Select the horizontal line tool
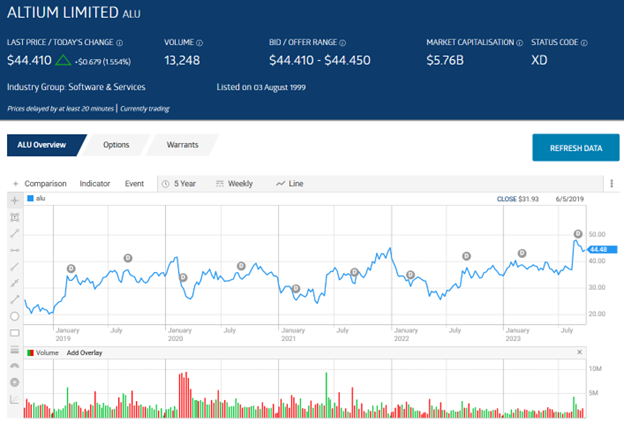The image size is (624, 424). (15, 250)
